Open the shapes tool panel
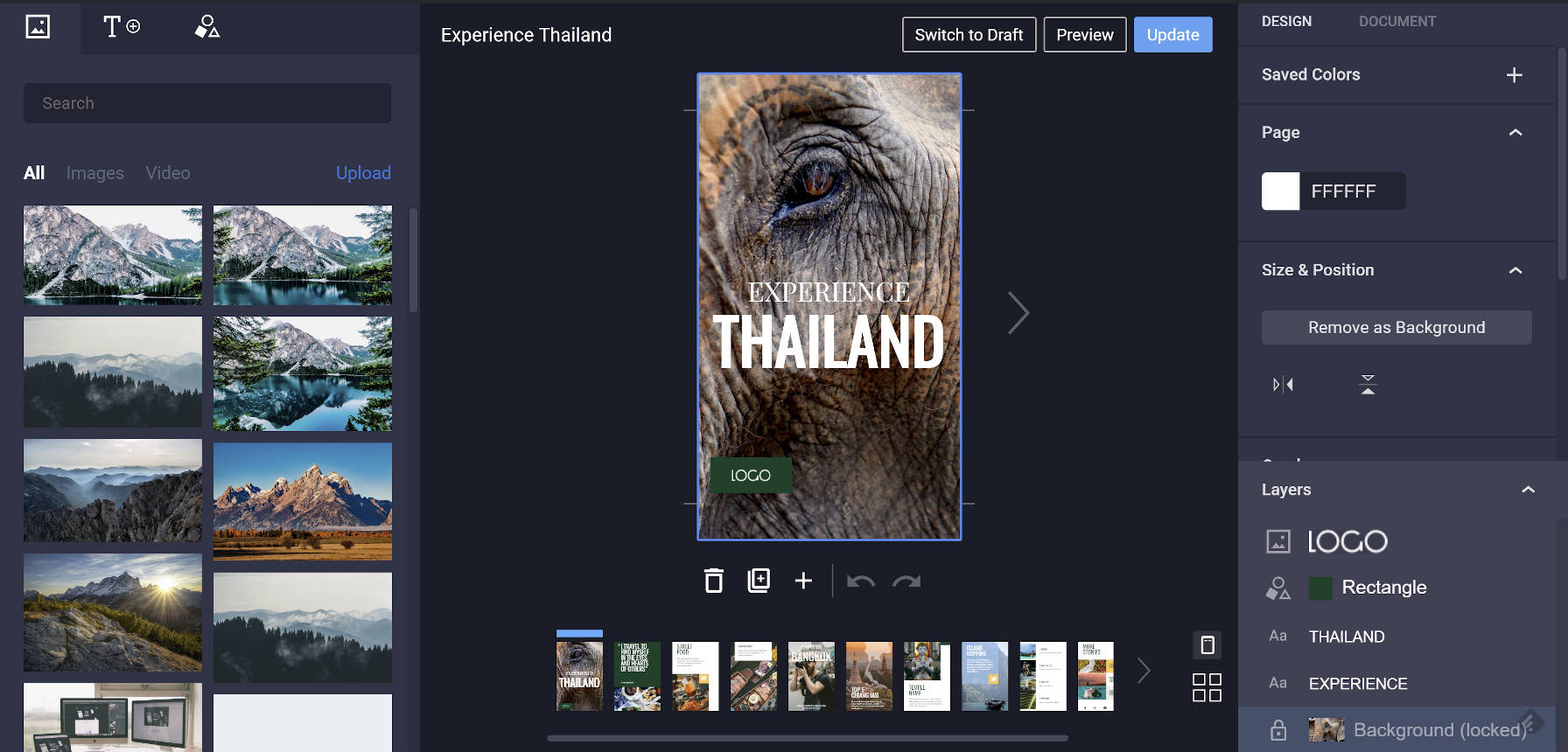This screenshot has width=1568, height=752. point(207,26)
